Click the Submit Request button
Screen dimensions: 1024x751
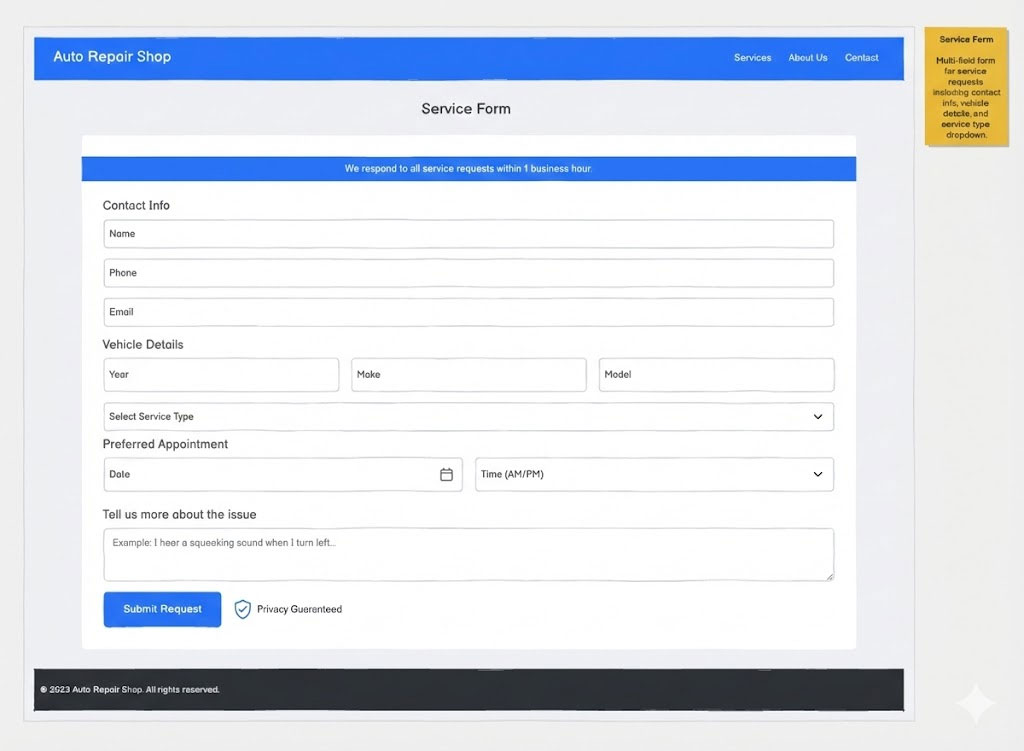161,609
